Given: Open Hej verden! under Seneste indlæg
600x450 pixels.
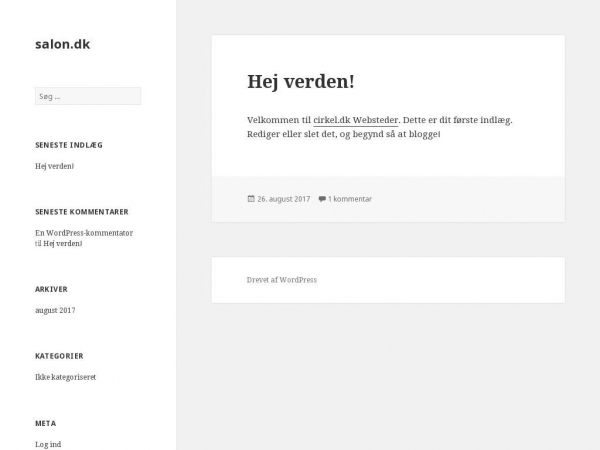Looking at the screenshot, I should point(55,166).
